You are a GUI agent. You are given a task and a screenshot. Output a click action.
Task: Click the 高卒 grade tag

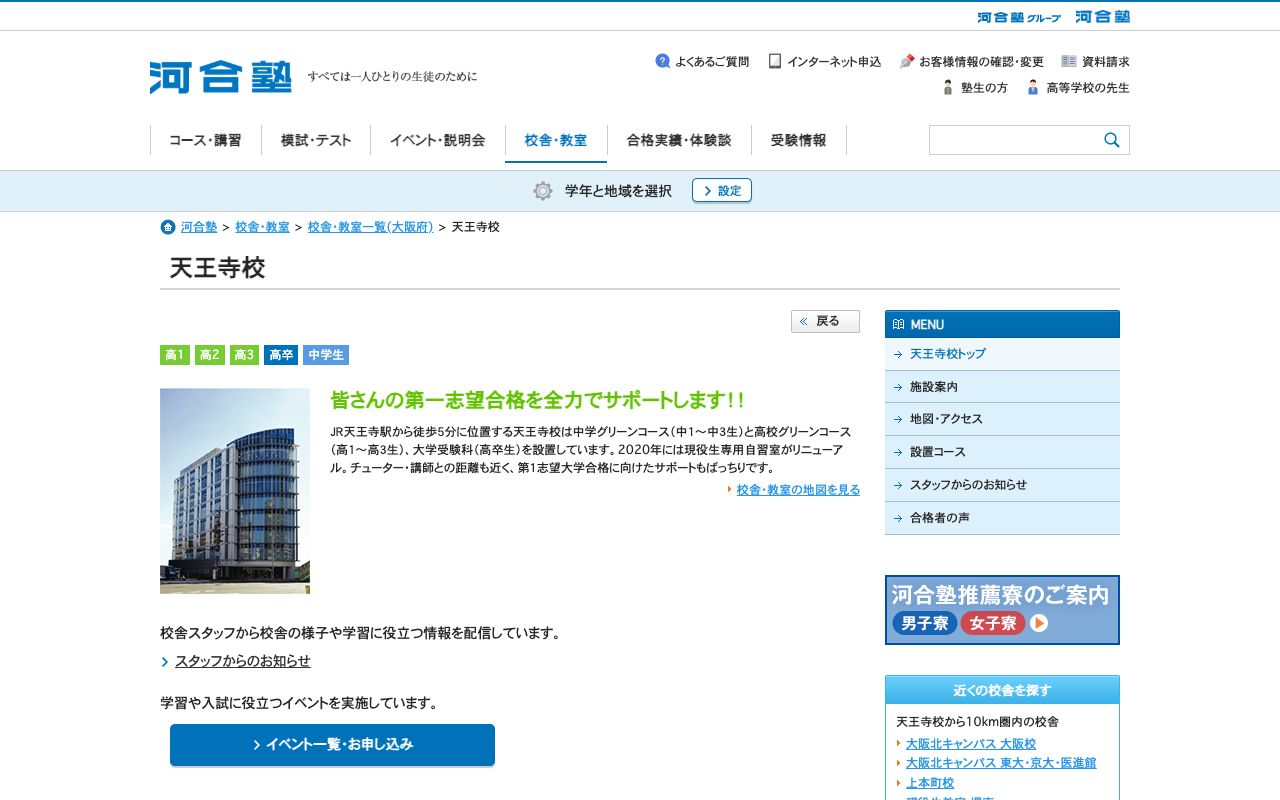pyautogui.click(x=281, y=355)
